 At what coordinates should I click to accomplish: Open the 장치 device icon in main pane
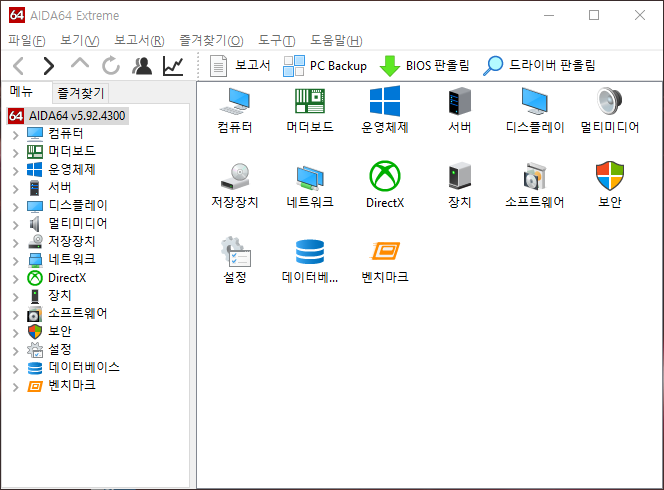pos(459,176)
